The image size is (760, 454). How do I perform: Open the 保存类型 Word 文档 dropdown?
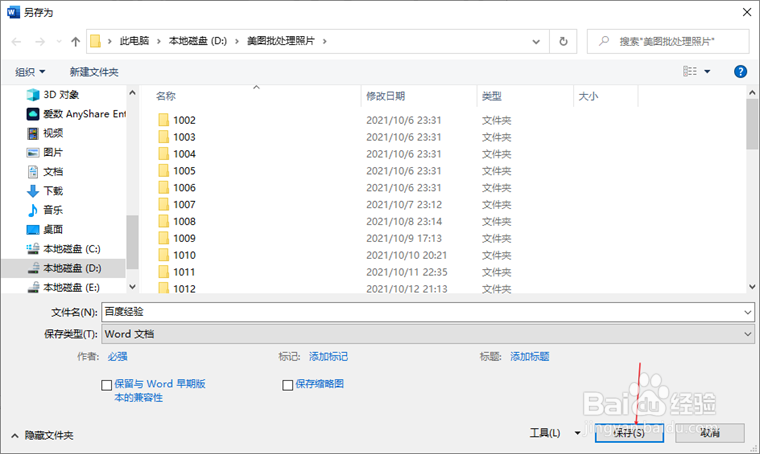coord(428,334)
